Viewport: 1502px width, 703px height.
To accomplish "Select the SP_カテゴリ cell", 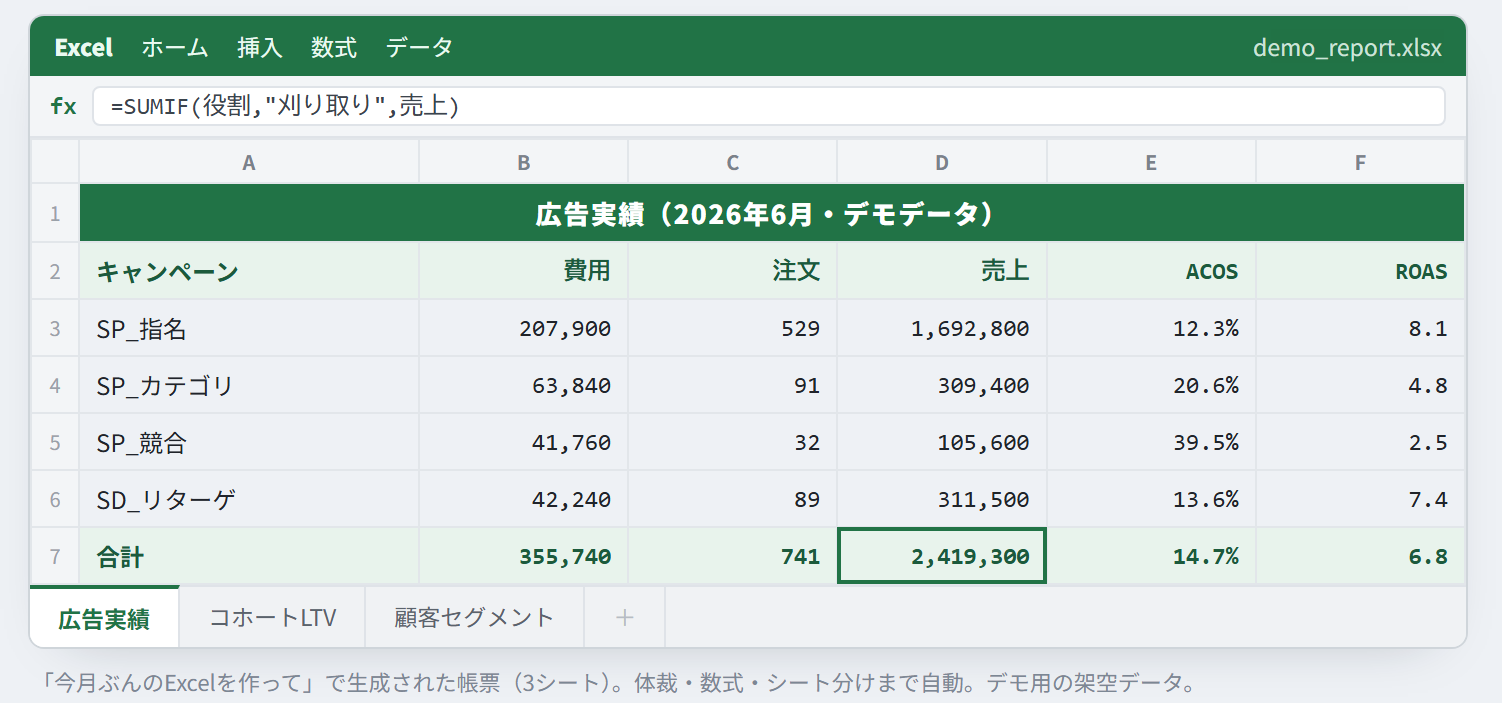I will pos(249,385).
